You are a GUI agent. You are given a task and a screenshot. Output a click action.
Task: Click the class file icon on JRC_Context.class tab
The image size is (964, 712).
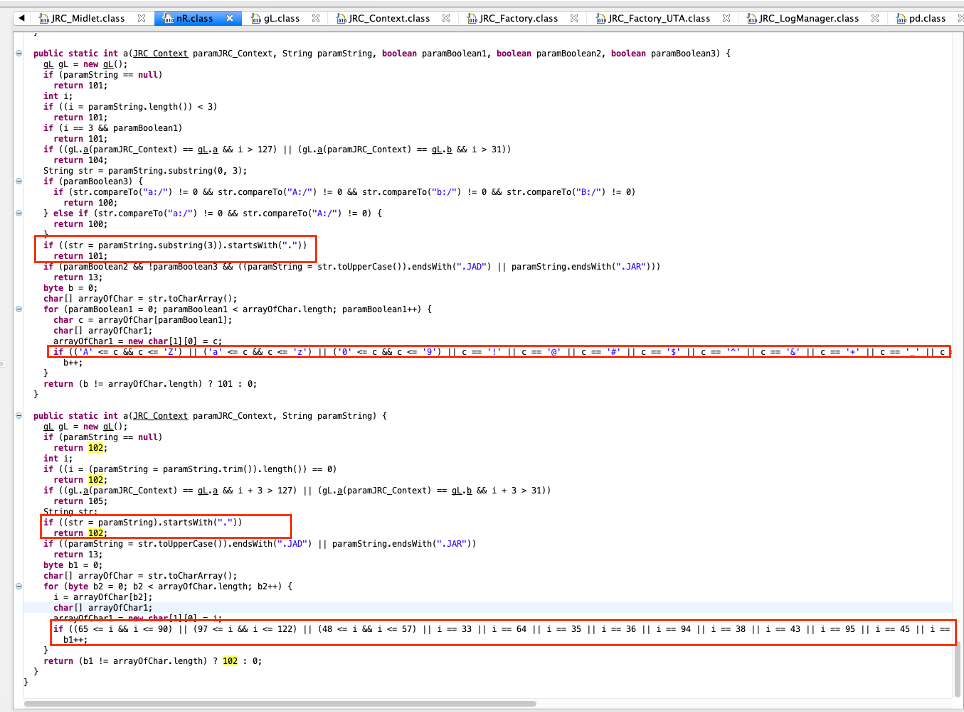point(342,18)
